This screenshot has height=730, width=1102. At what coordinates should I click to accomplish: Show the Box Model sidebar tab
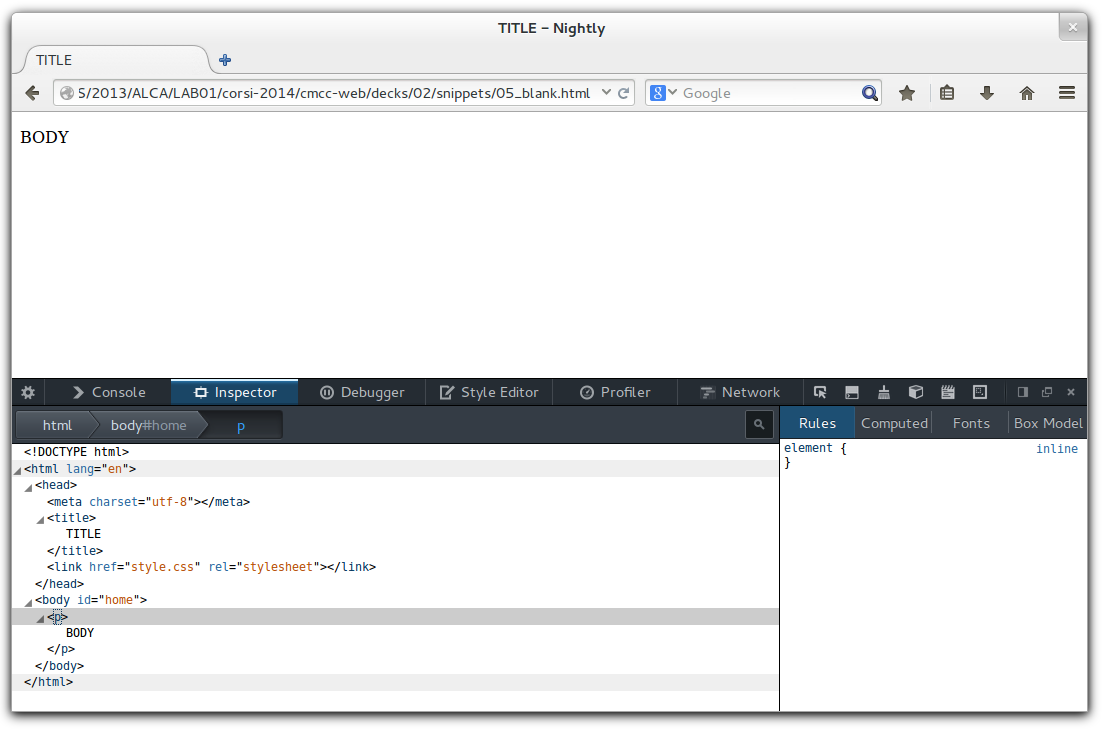pyautogui.click(x=1048, y=423)
